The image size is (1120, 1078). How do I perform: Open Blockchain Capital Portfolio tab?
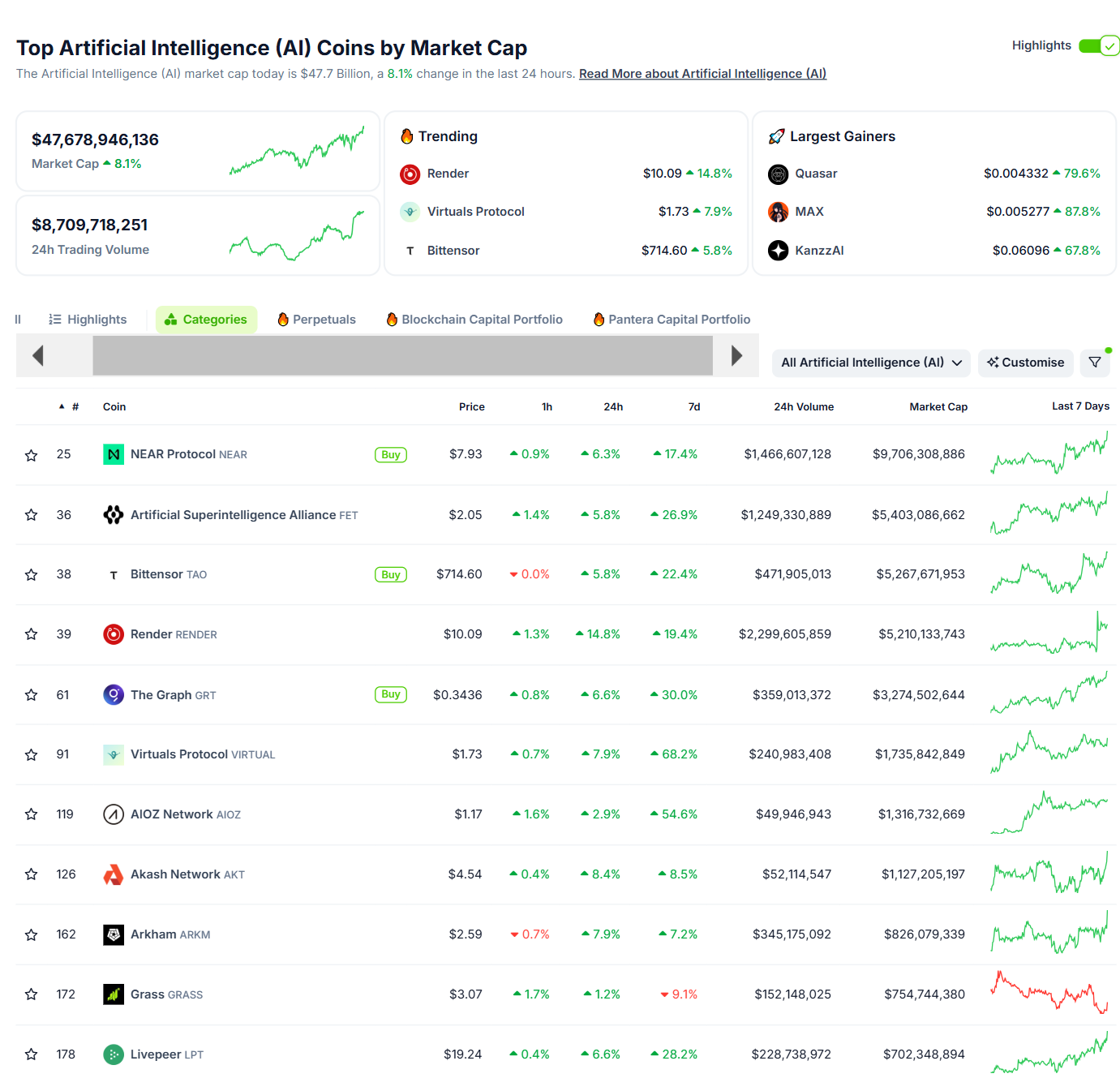coord(474,320)
